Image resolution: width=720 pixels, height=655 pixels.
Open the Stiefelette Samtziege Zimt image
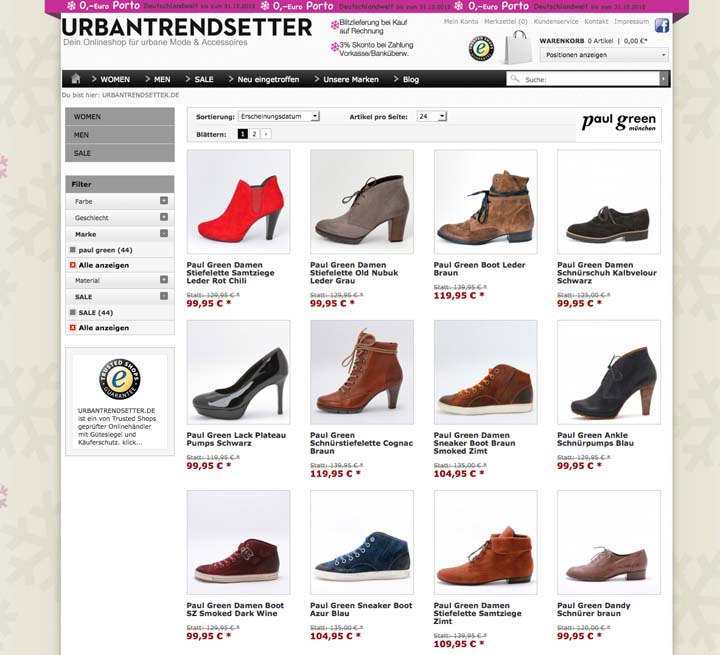(485, 542)
